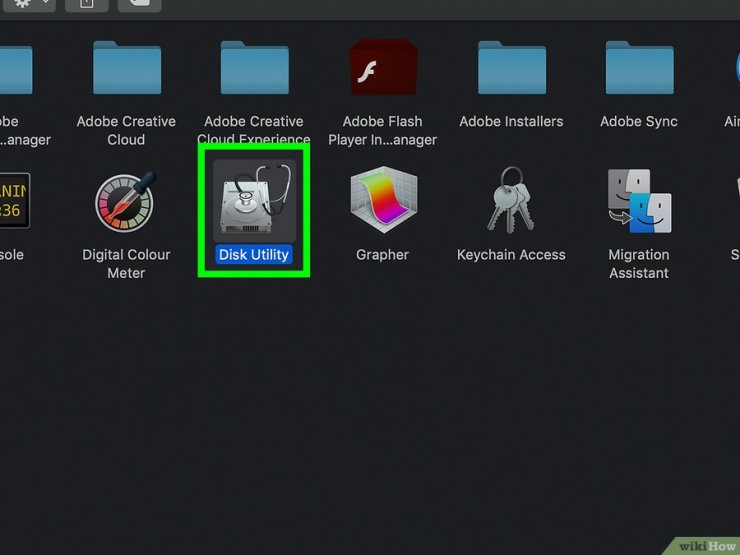
Task: Click the 'Digital Colour Meter' label
Action: 126,264
